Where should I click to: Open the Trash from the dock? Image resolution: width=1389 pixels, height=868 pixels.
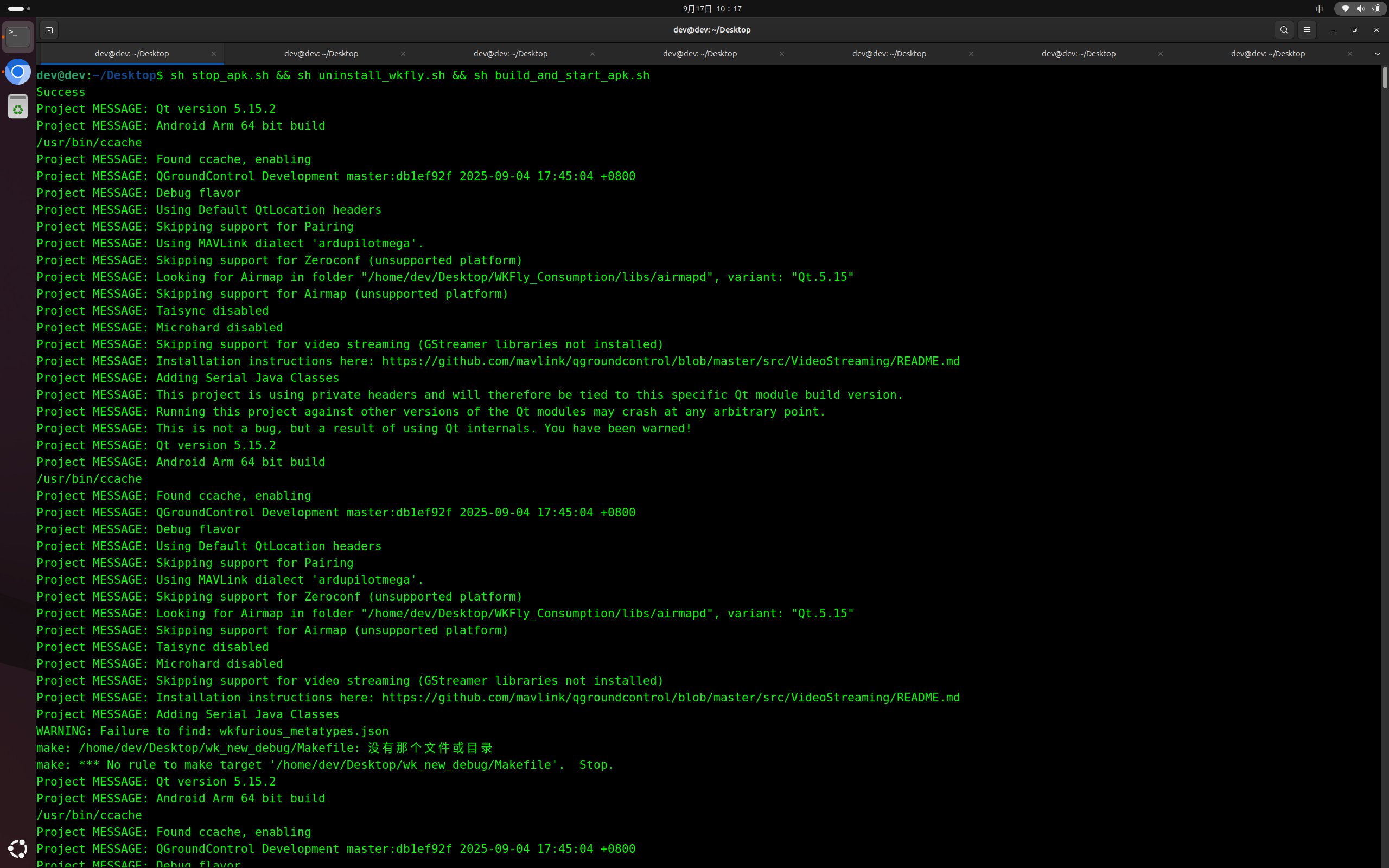pos(18,107)
